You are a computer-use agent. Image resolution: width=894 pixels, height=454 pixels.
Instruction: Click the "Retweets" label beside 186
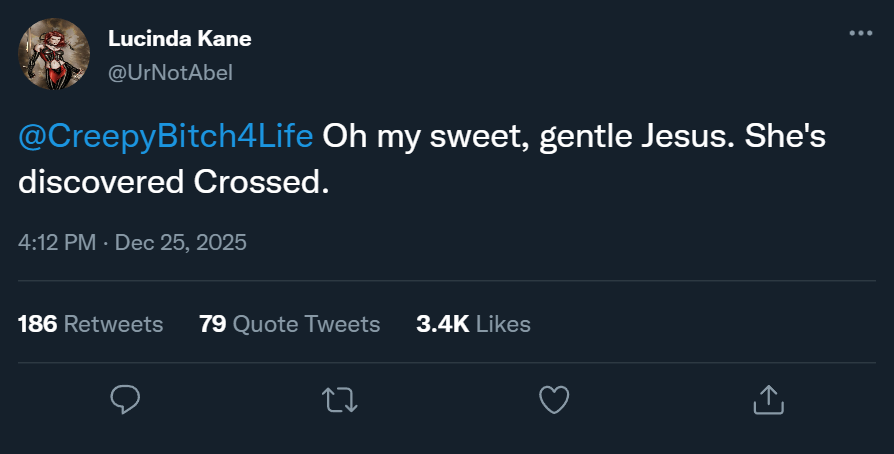coord(113,324)
